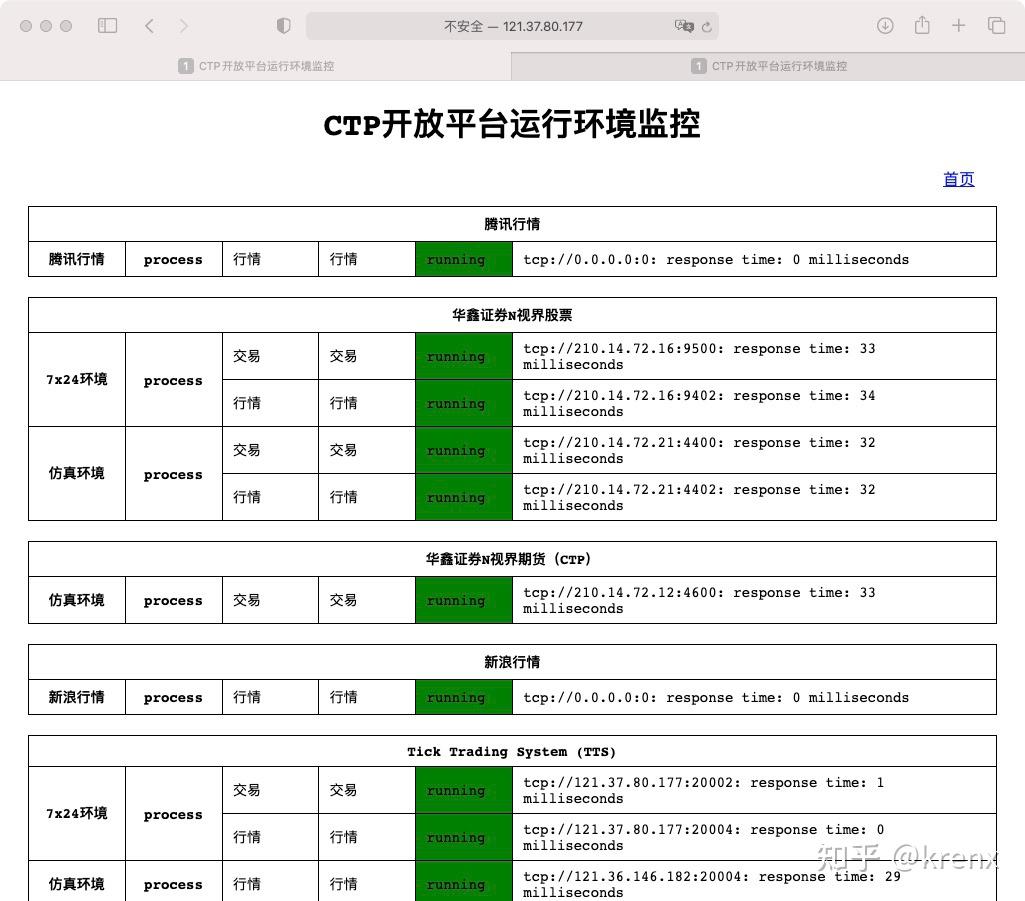Open a new tab with plus icon
Screen dimensions: 1025x901
click(x=958, y=26)
